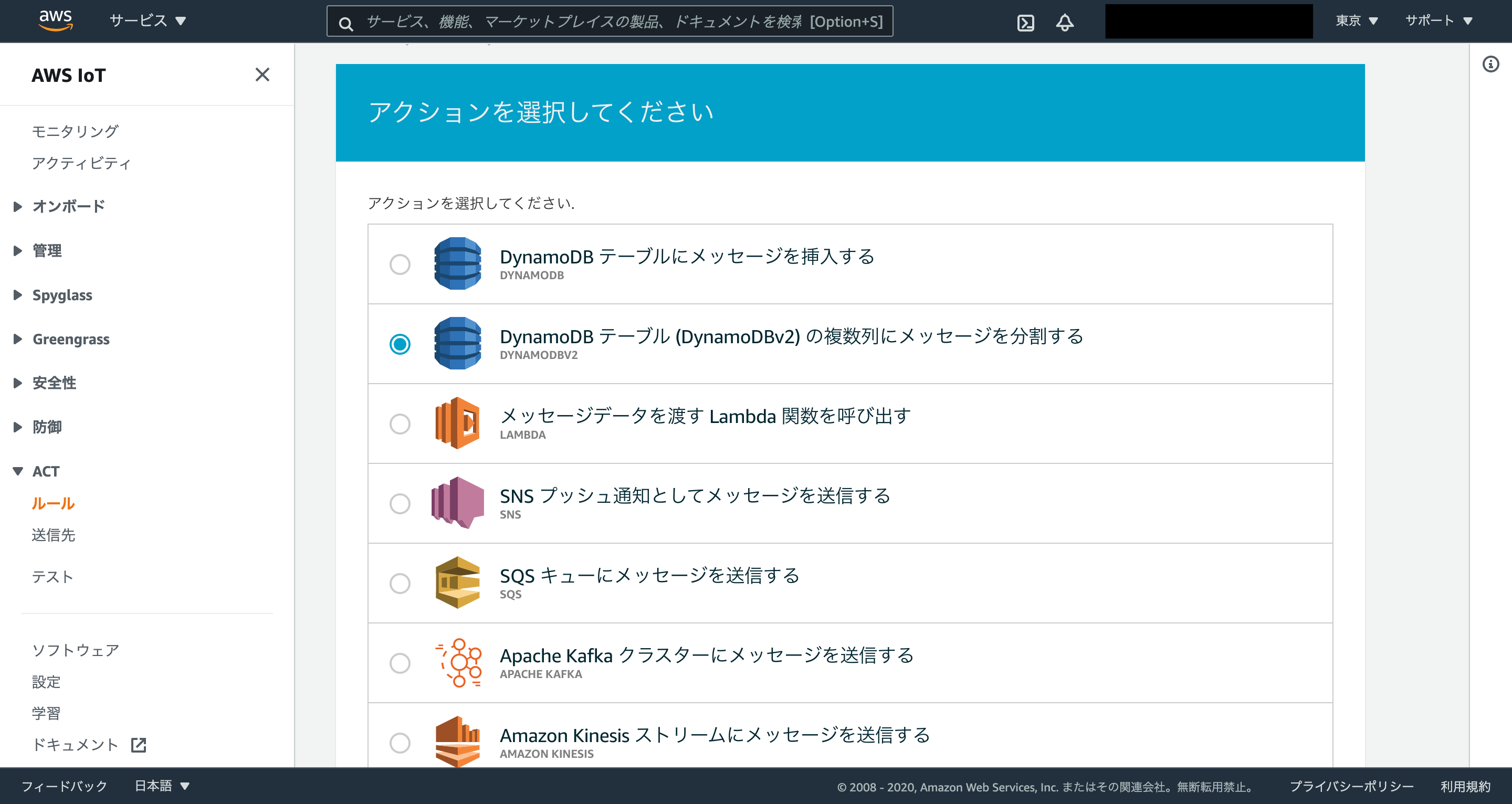Select the SQS キューにメッセージを送信する action
The width and height of the screenshot is (1512, 804).
click(x=400, y=584)
